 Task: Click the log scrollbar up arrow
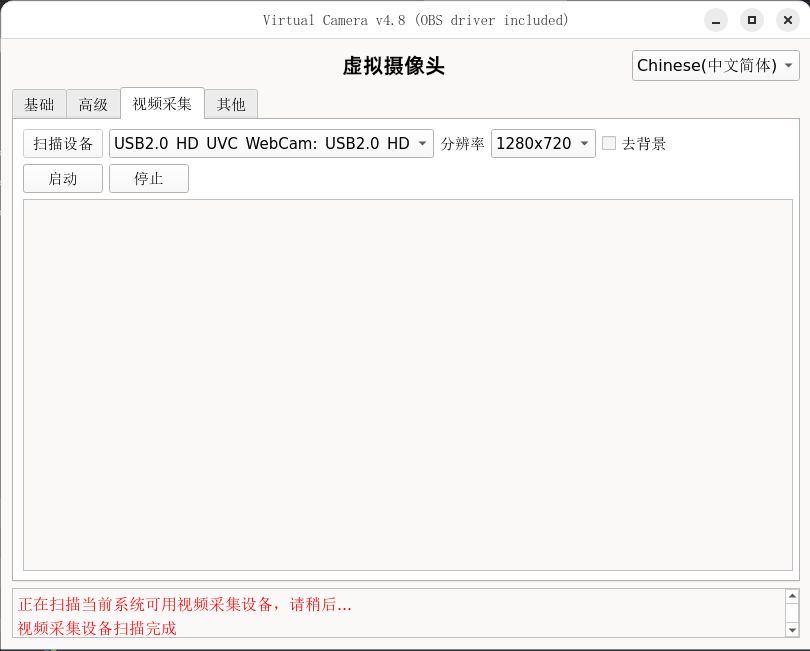[792, 596]
